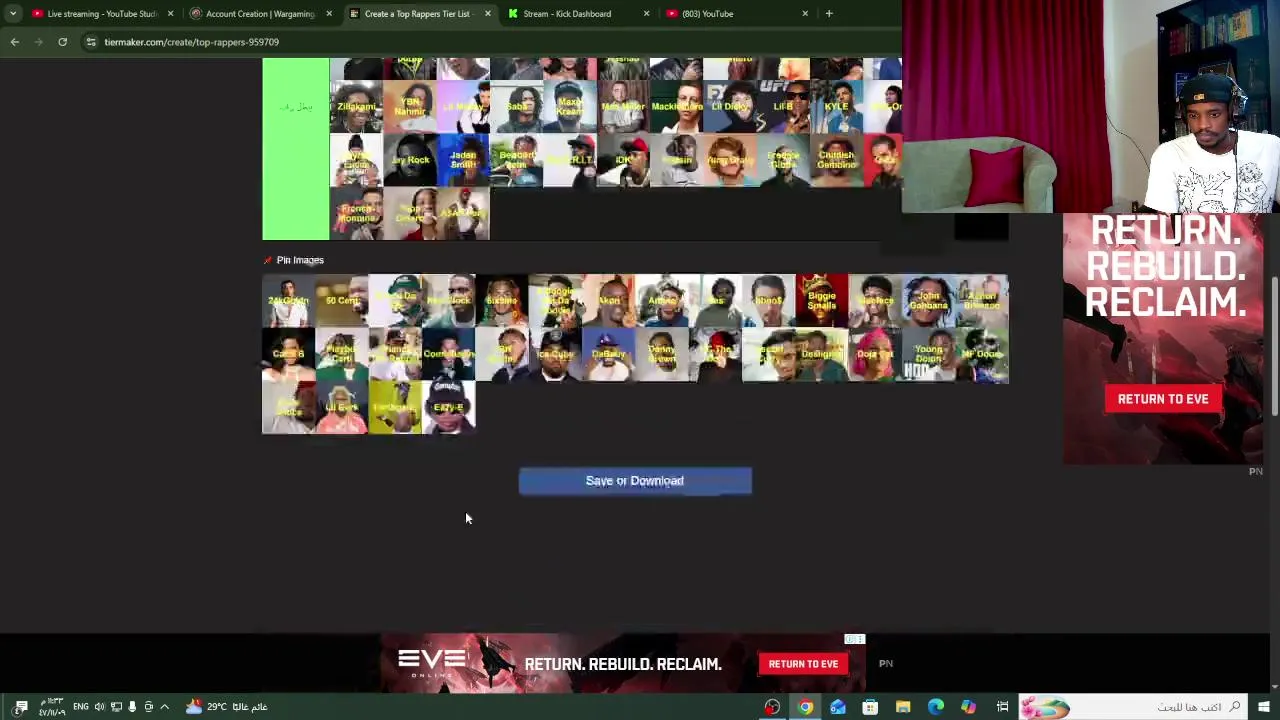Select the Ice Cube image
This screenshot has height=720, width=1280.
555,355
